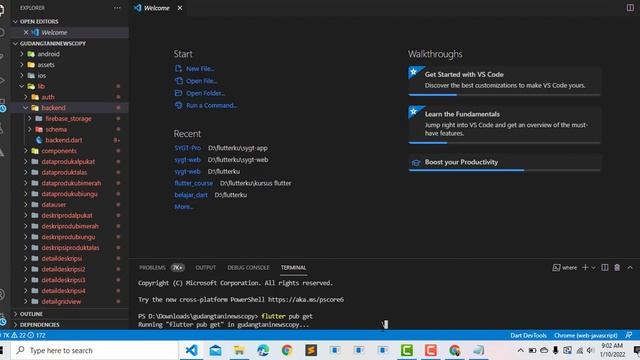This screenshot has width=640, height=360.
Task: Click volume speaker icon in tray
Action: pyautogui.click(x=590, y=350)
